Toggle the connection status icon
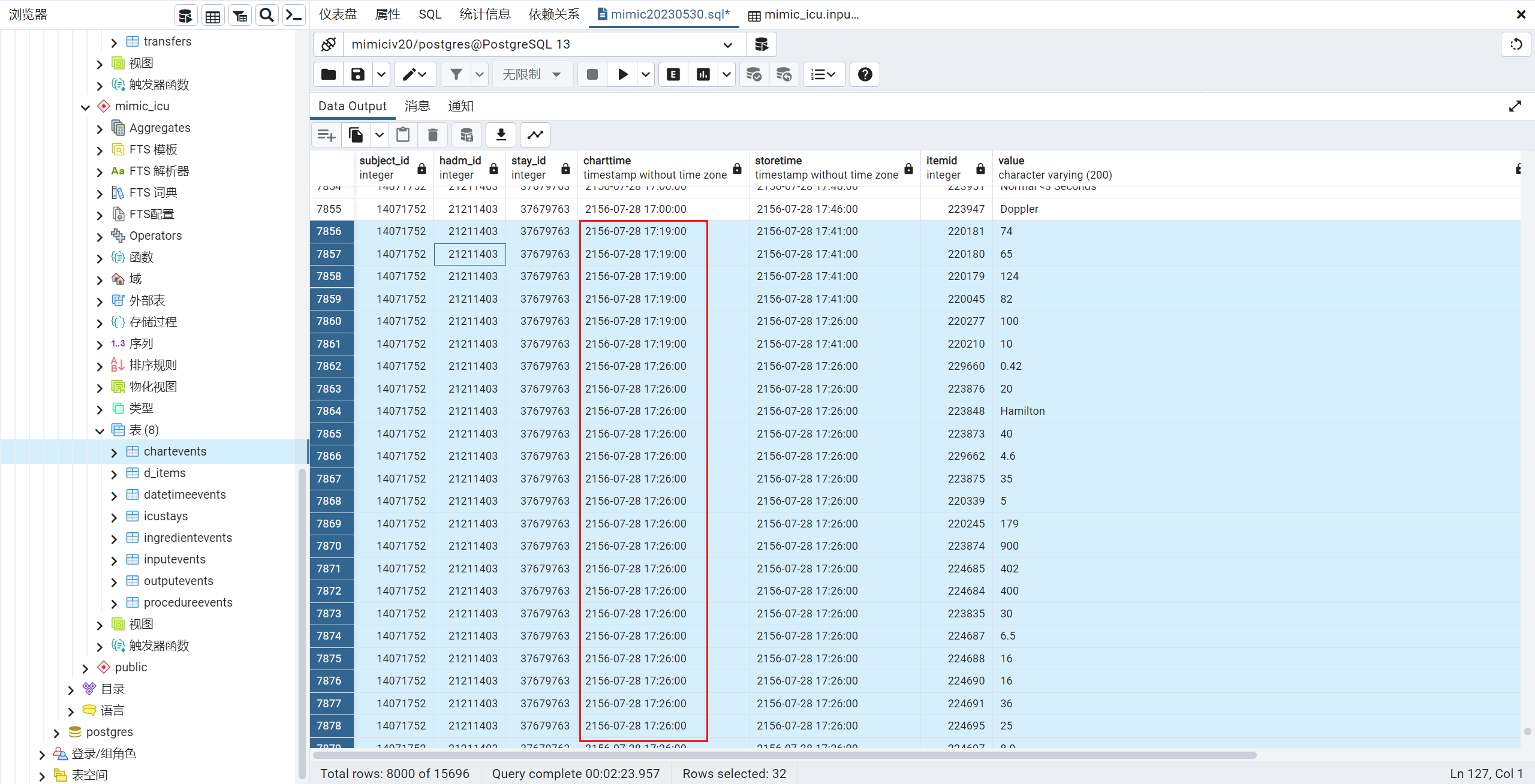The width and height of the screenshot is (1535, 784). [x=328, y=44]
